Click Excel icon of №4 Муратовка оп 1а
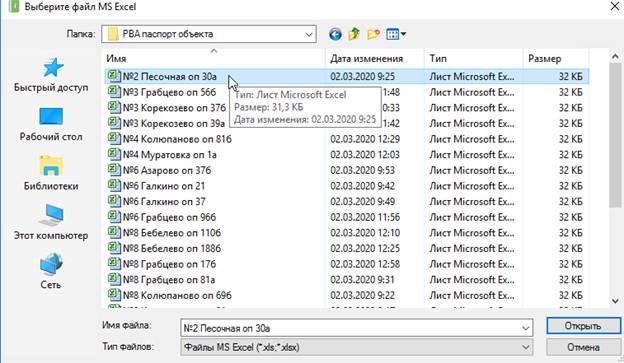This screenshot has height=363, width=624. [114, 154]
